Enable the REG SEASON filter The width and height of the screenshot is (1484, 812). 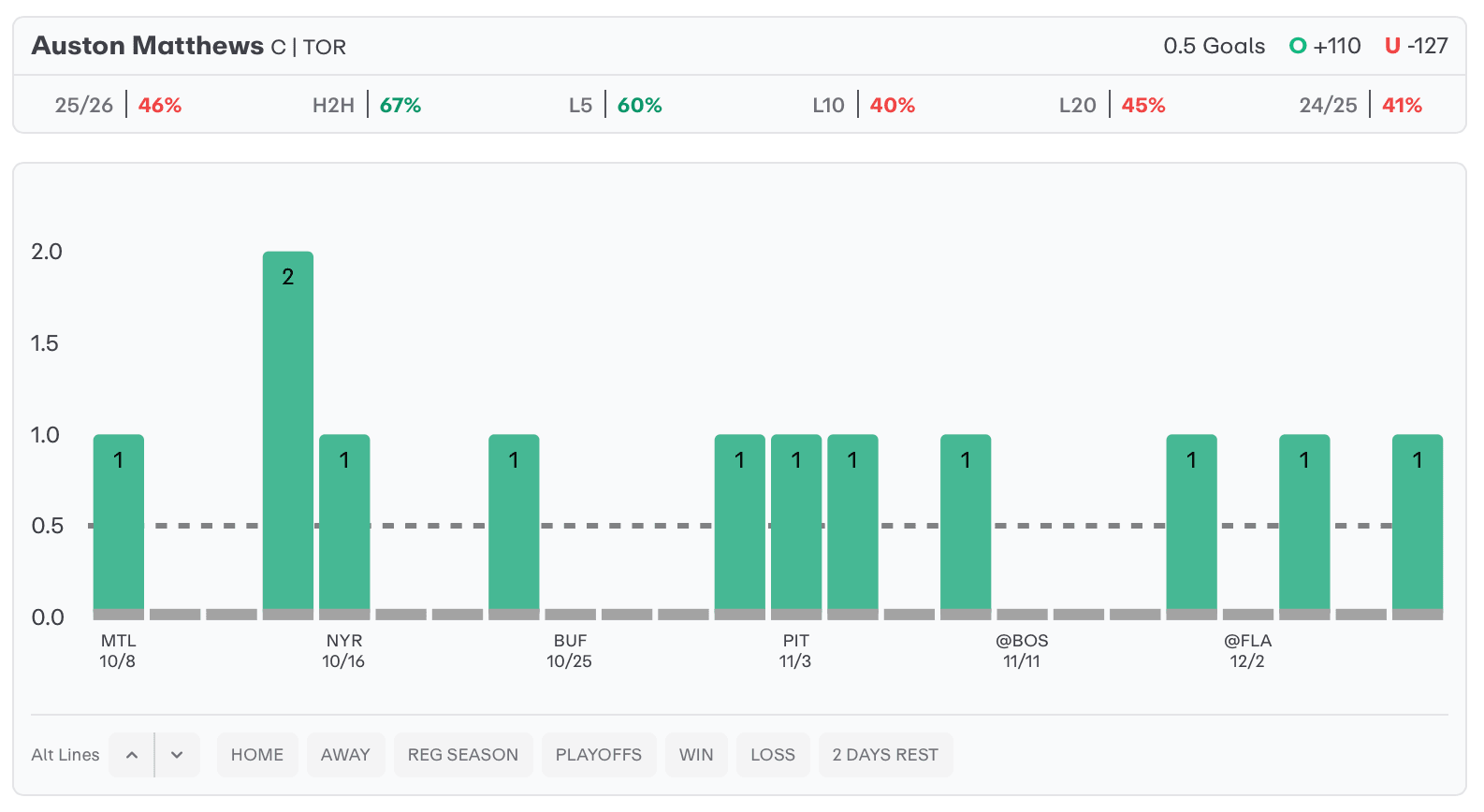pyautogui.click(x=462, y=755)
